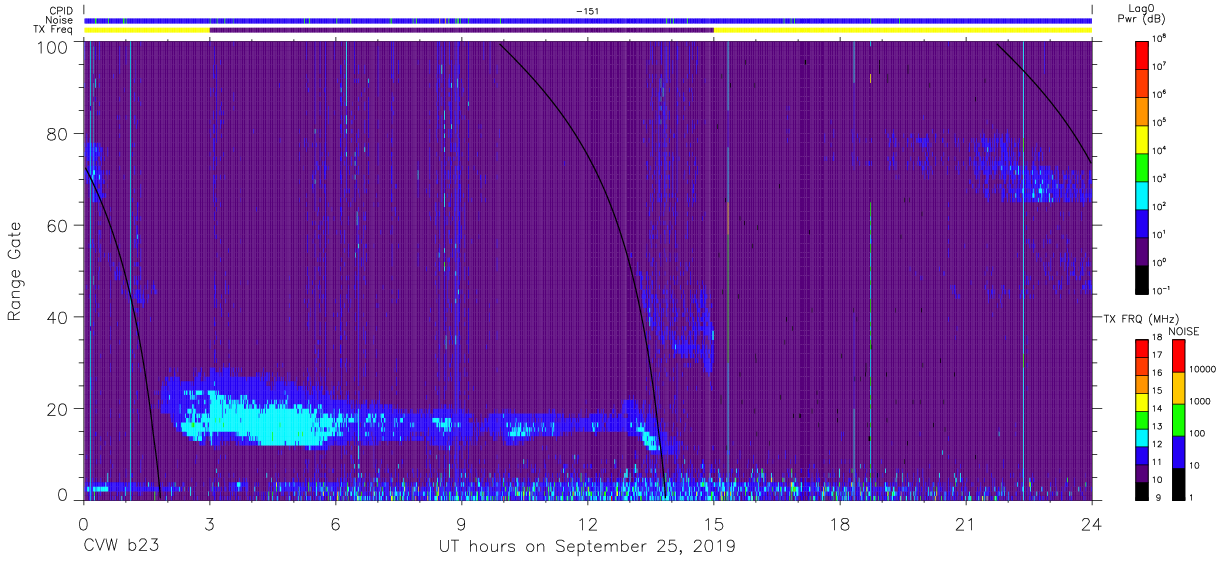Click the green segment of the power colorbar
Viewport: 1228px width, 567px height.
pyautogui.click(x=1143, y=166)
